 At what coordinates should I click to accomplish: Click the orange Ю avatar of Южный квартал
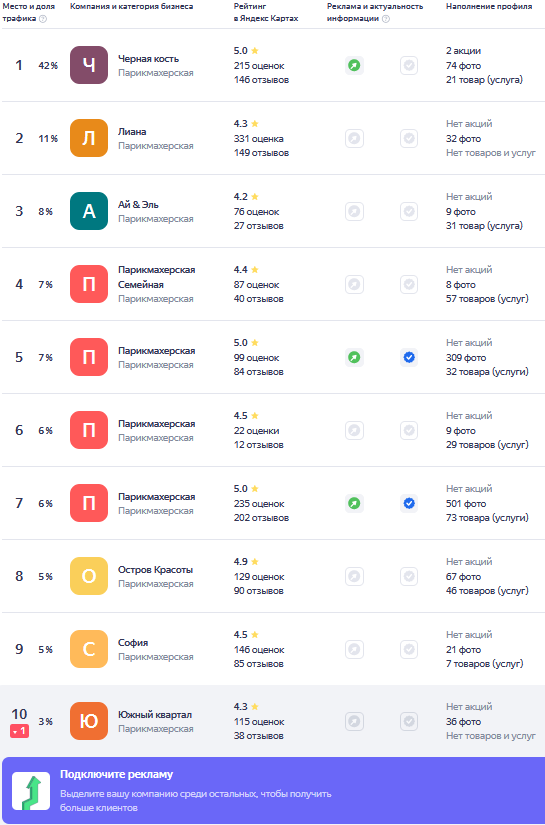tap(89, 721)
